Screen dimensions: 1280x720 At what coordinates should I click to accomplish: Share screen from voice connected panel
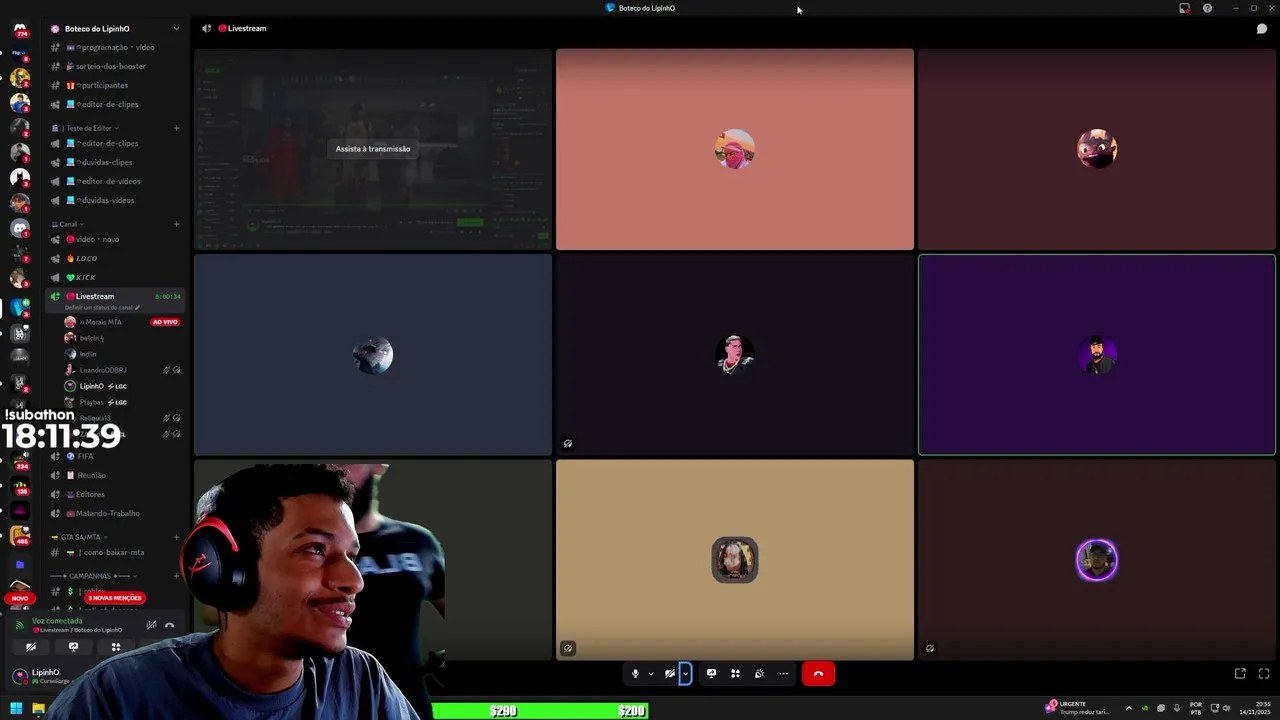tap(73, 647)
